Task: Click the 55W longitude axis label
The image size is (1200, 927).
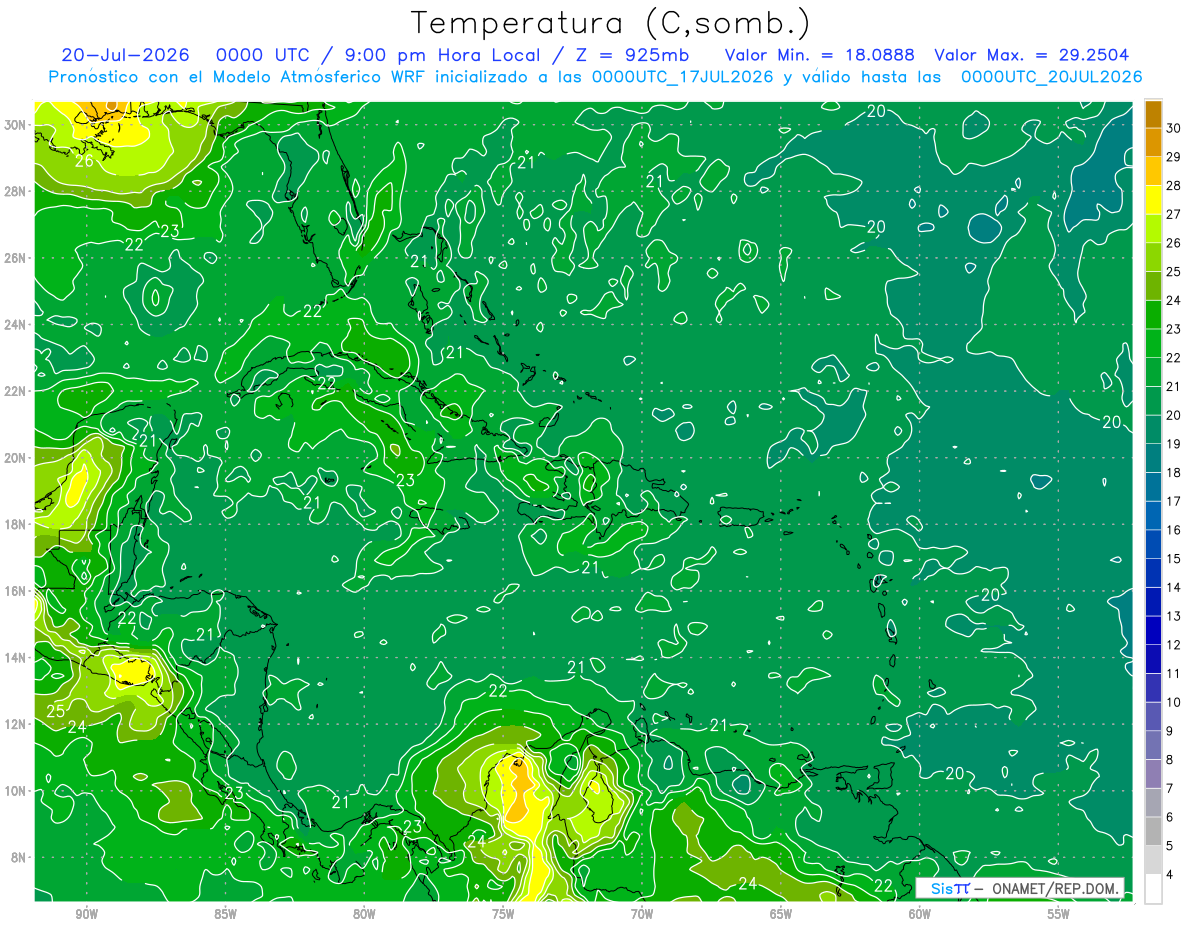Action: click(1059, 914)
